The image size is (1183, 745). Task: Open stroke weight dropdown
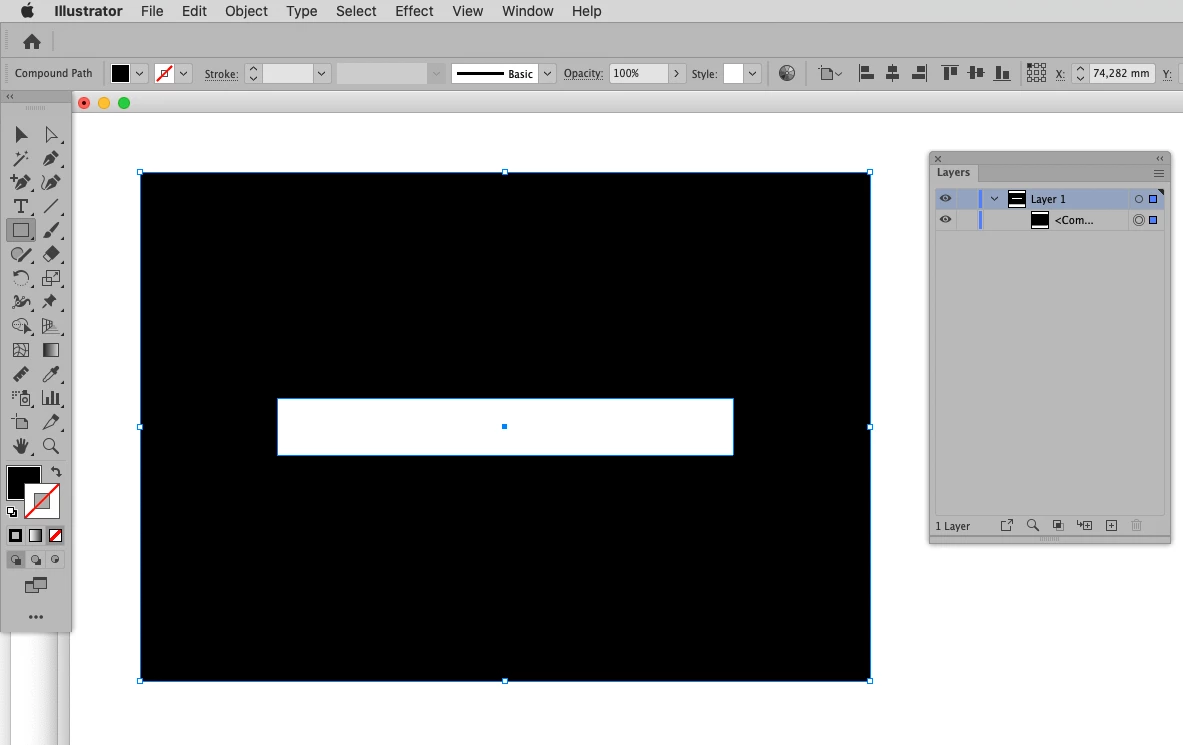pyautogui.click(x=321, y=73)
